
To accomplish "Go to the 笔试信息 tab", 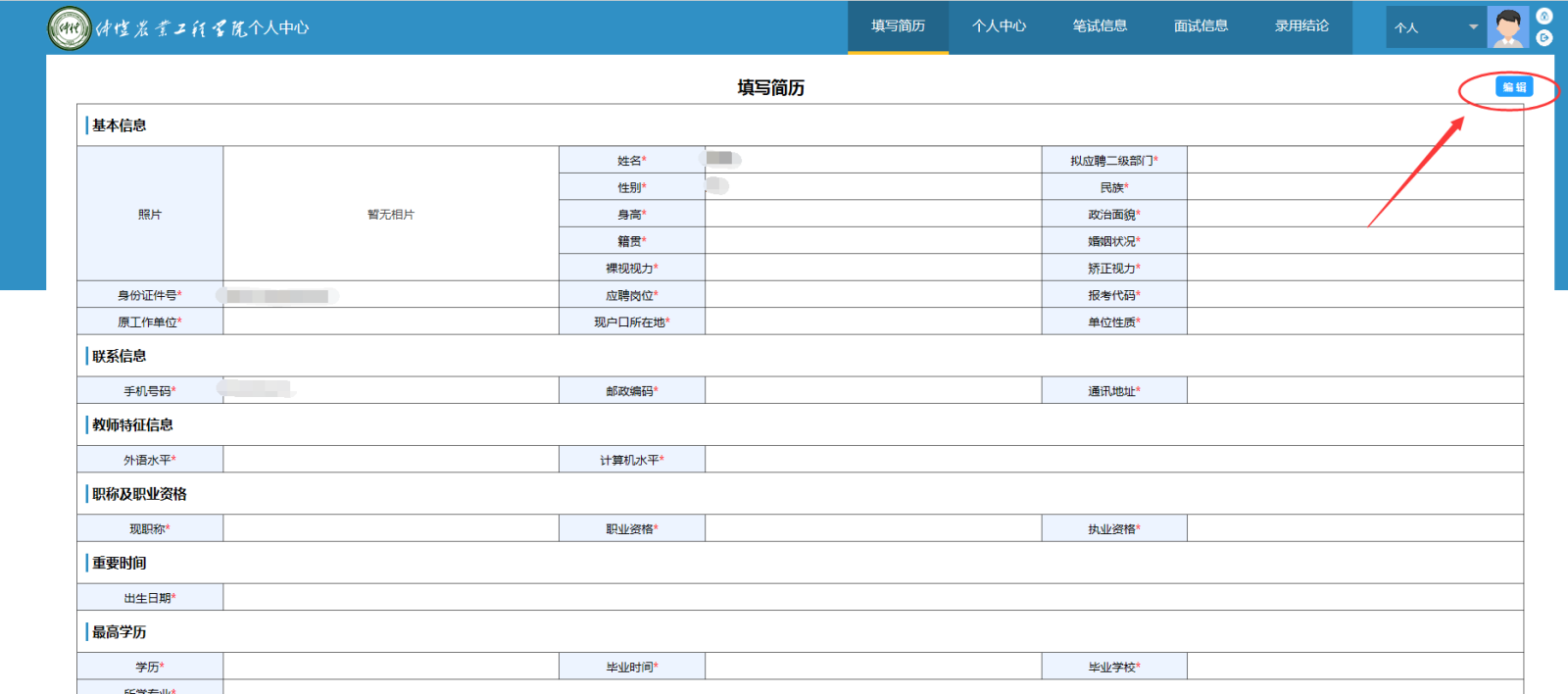I will pyautogui.click(x=1100, y=26).
